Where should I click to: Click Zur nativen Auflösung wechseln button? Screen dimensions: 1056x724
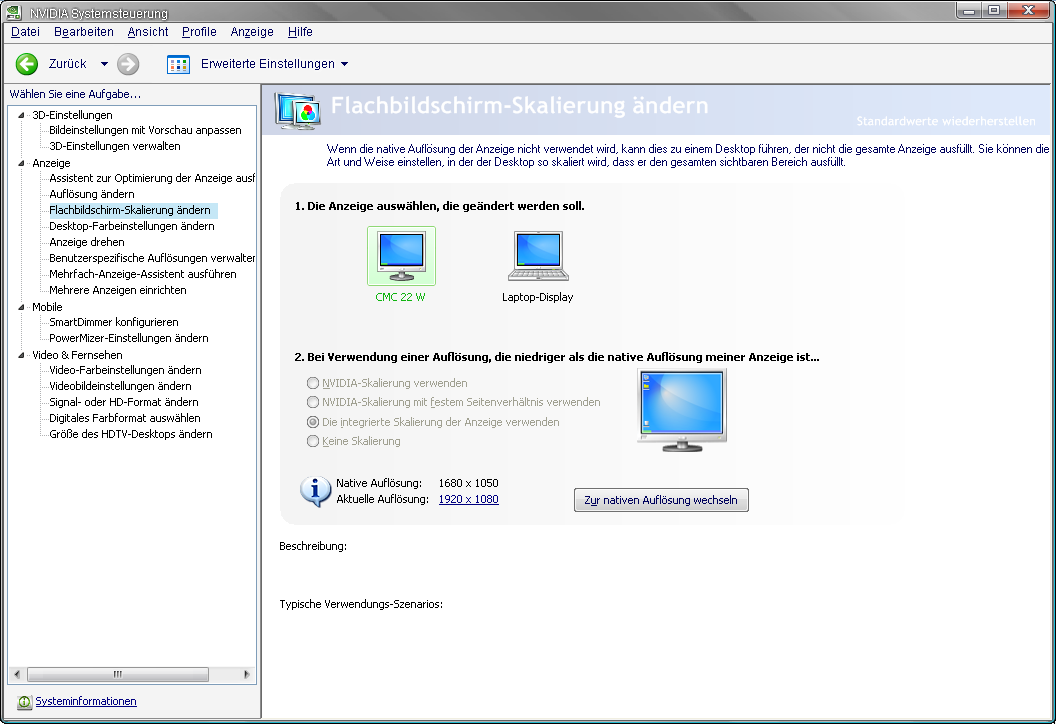pyautogui.click(x=661, y=500)
